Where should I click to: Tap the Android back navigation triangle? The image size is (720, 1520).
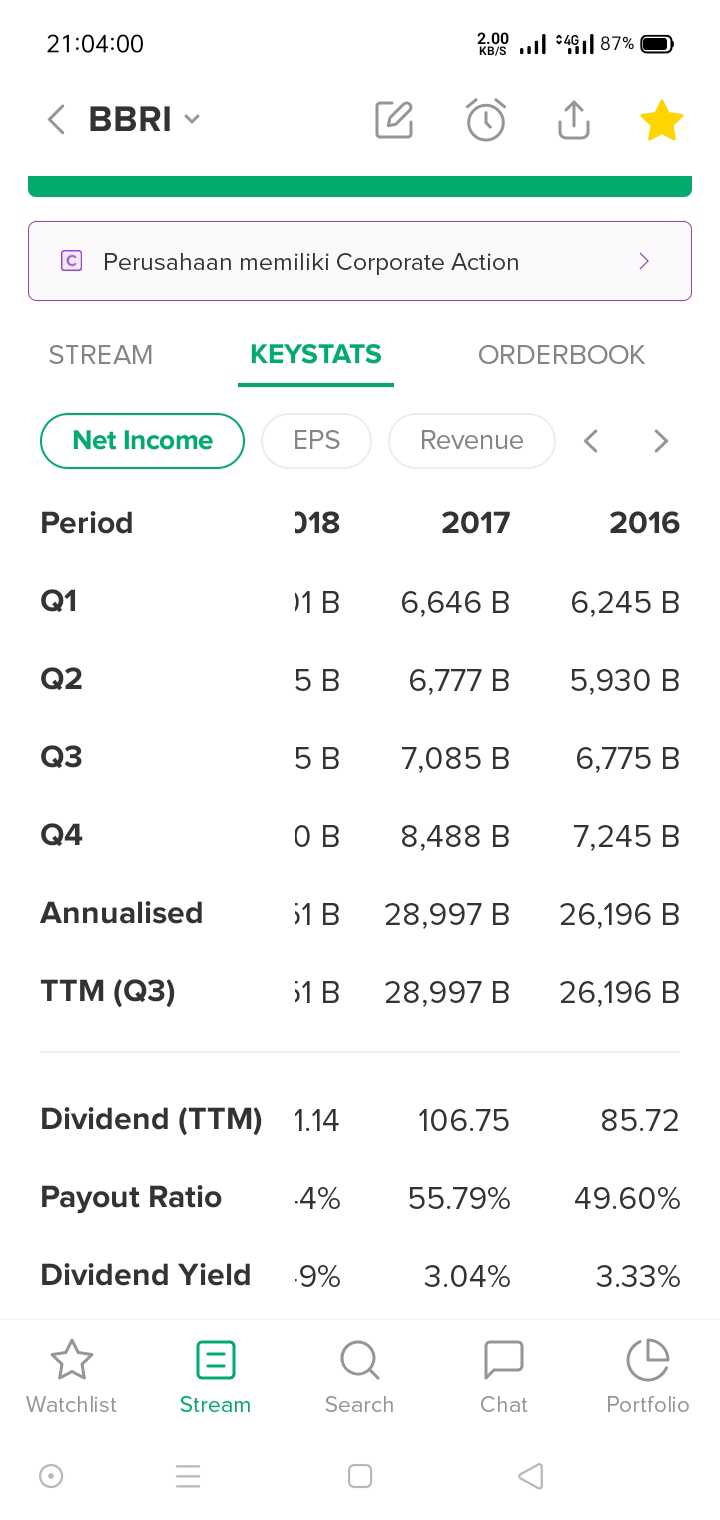pos(531,1476)
